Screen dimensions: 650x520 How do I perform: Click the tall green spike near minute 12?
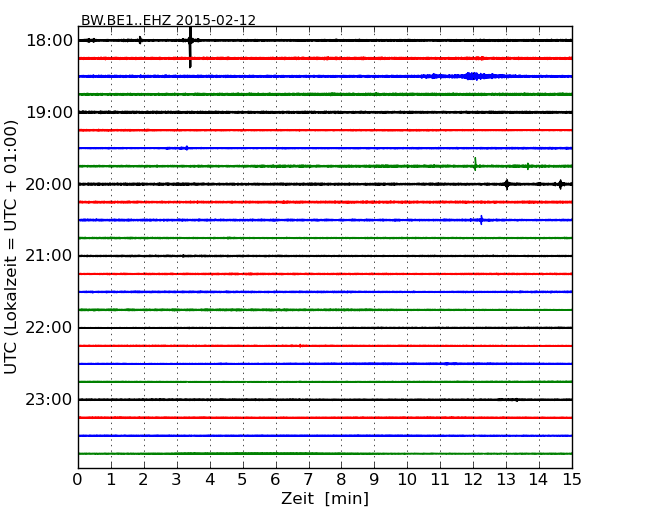pos(475,164)
